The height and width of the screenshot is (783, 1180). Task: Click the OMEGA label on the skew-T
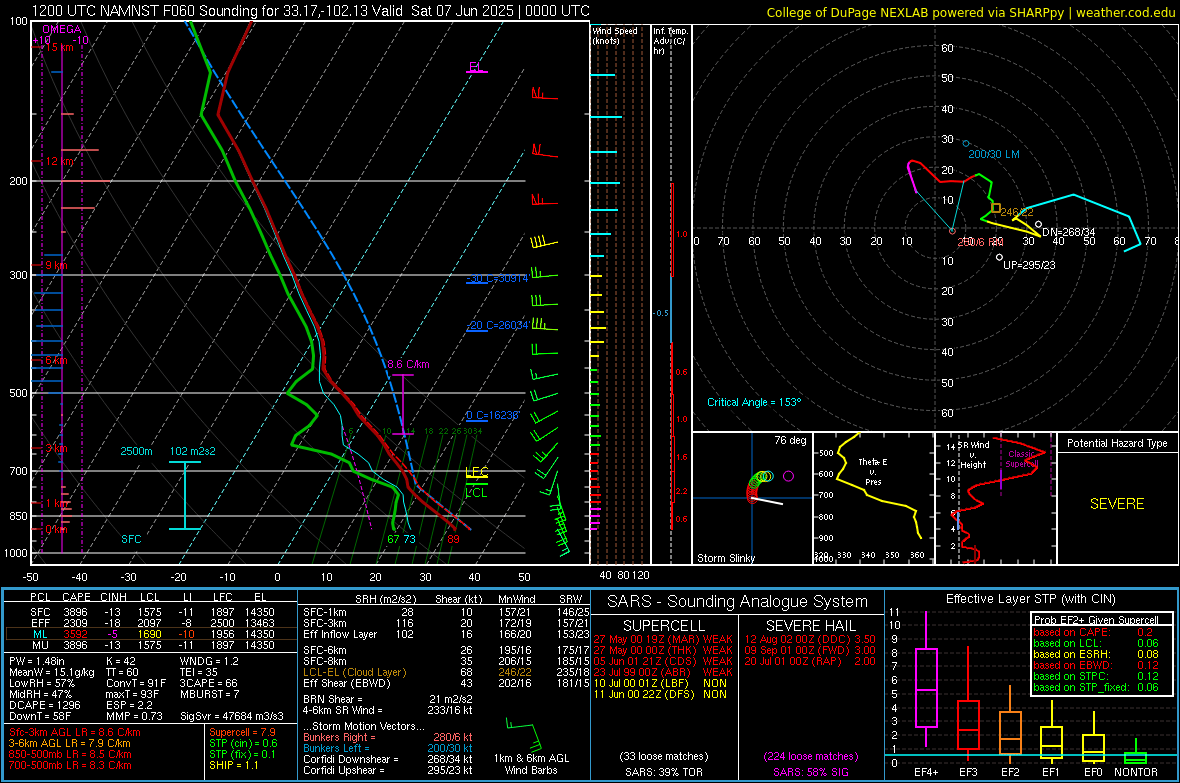pyautogui.click(x=62, y=29)
